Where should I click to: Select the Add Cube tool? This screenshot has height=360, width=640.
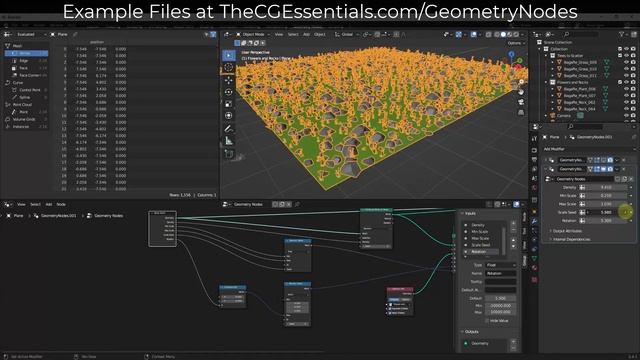pyautogui.click(x=229, y=154)
